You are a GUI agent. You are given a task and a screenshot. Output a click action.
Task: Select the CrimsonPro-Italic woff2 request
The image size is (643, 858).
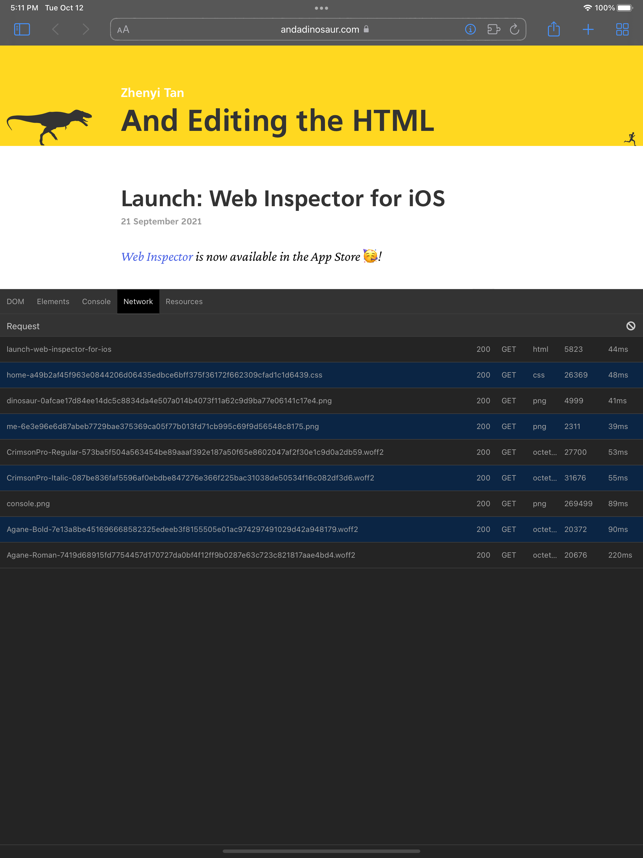(x=321, y=478)
